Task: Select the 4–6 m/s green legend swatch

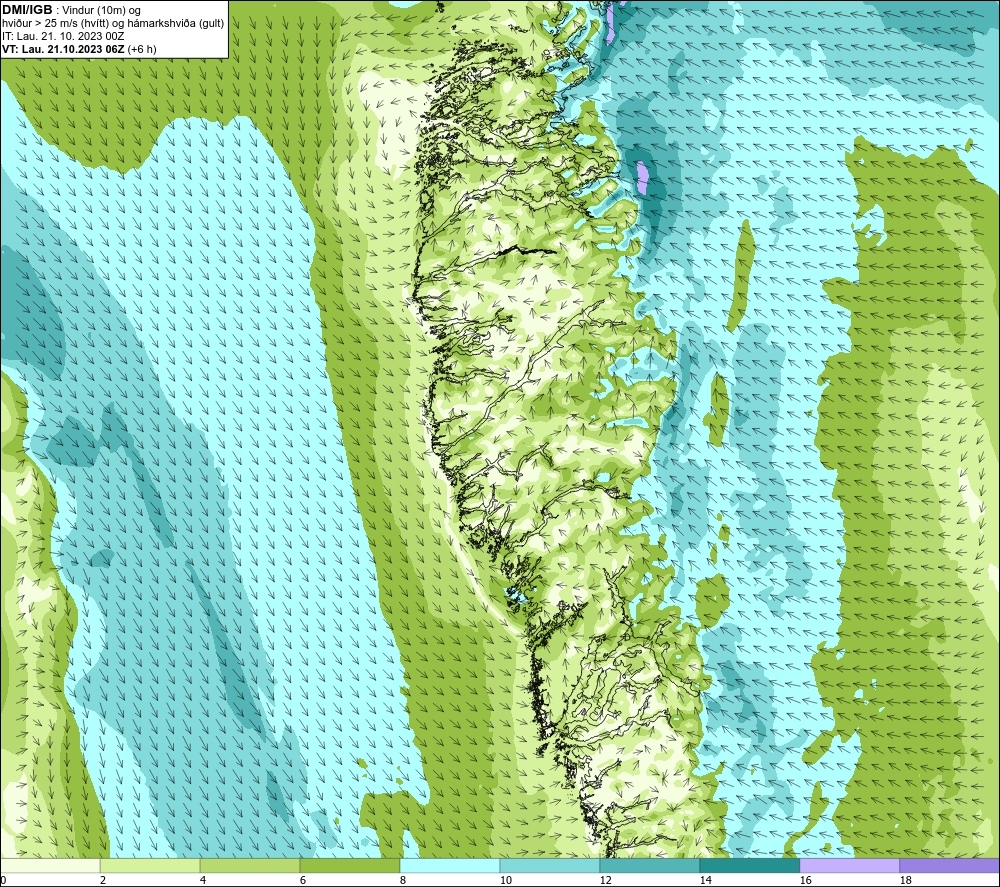Action: (x=250, y=865)
